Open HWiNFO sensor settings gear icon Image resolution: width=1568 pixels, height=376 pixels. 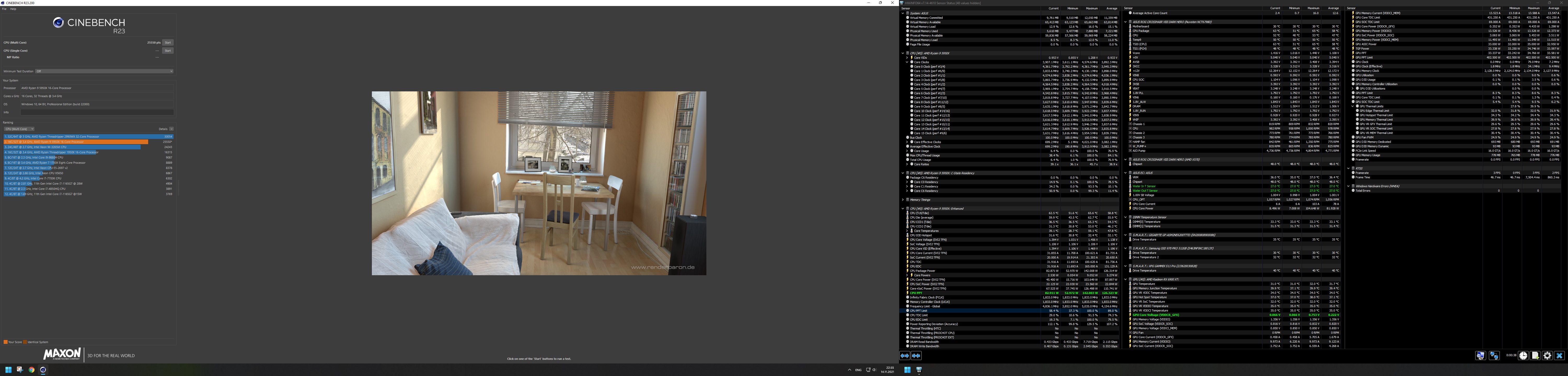coord(1547,356)
